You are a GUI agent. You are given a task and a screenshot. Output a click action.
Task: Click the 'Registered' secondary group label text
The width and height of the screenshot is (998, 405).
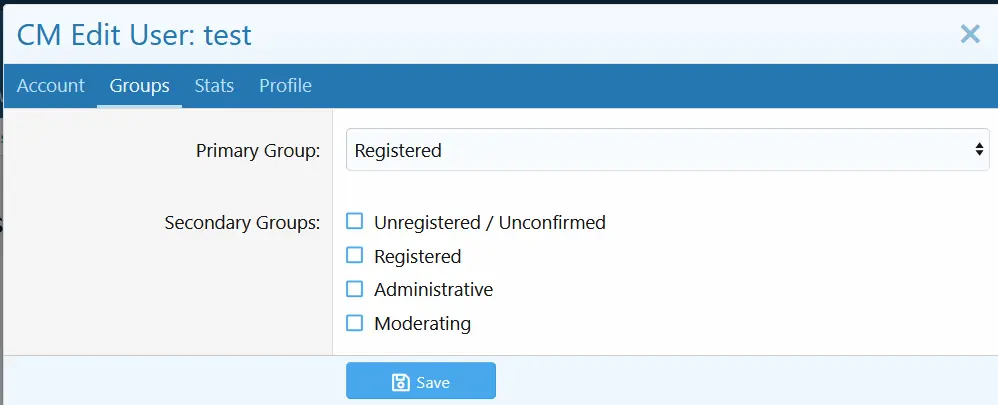coord(417,256)
